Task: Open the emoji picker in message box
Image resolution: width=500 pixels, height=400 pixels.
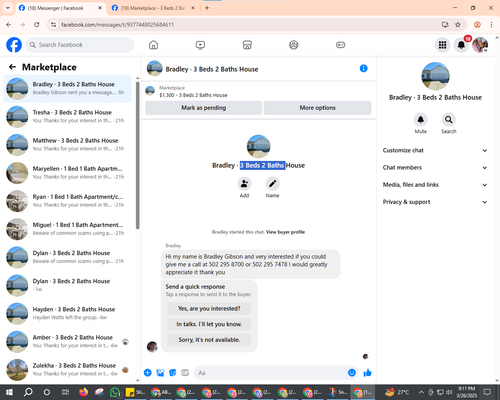Action: click(352, 373)
